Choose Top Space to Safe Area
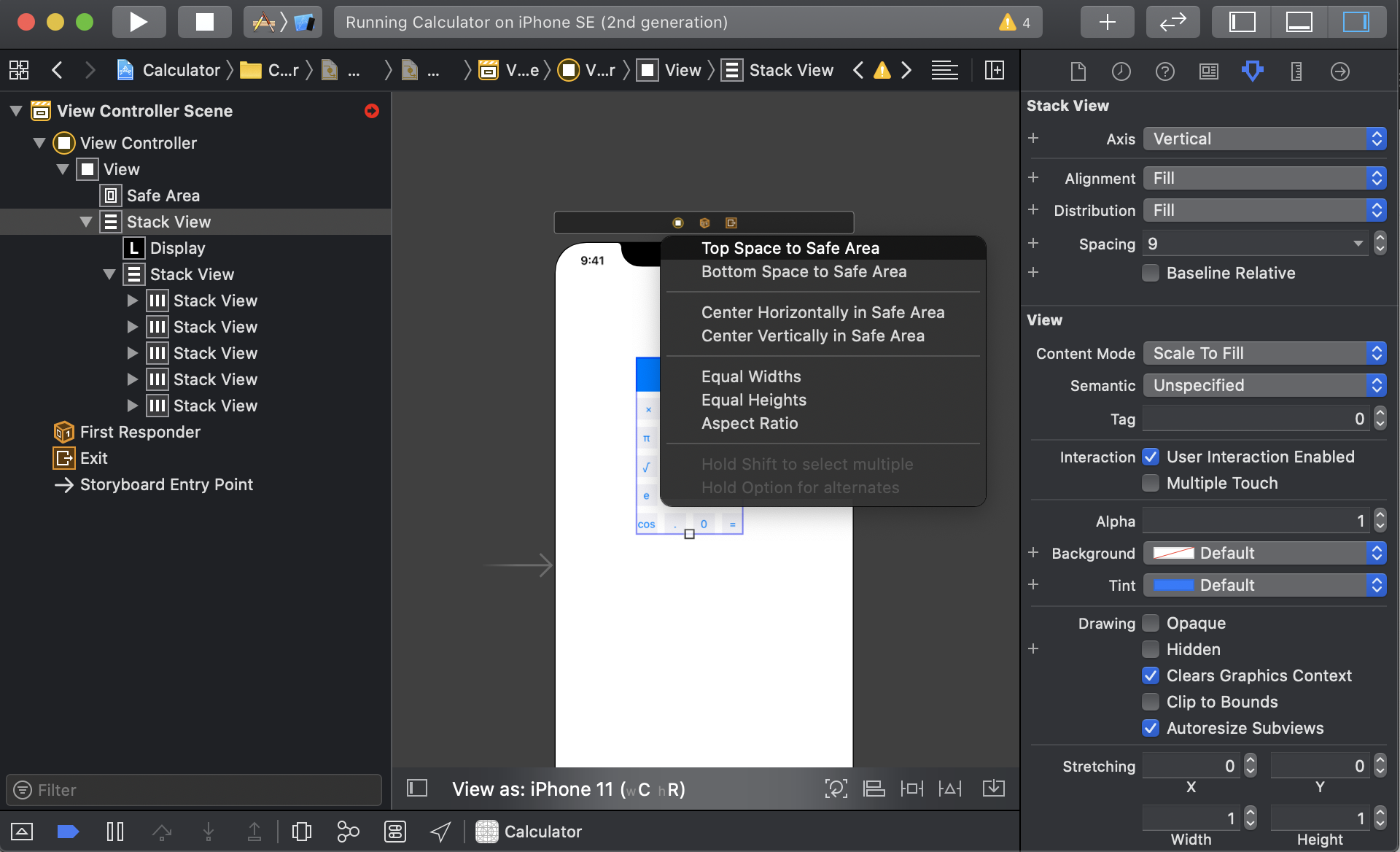 pyautogui.click(x=790, y=248)
